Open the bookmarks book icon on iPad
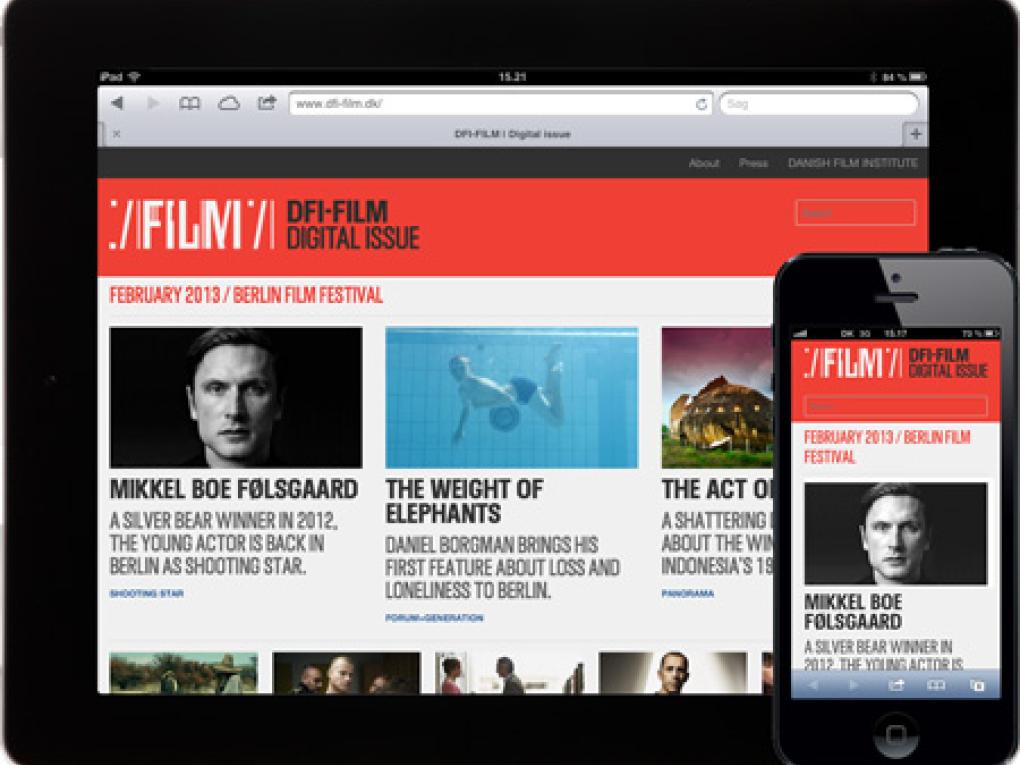Viewport: 1020px width, 765px height. pyautogui.click(x=190, y=103)
